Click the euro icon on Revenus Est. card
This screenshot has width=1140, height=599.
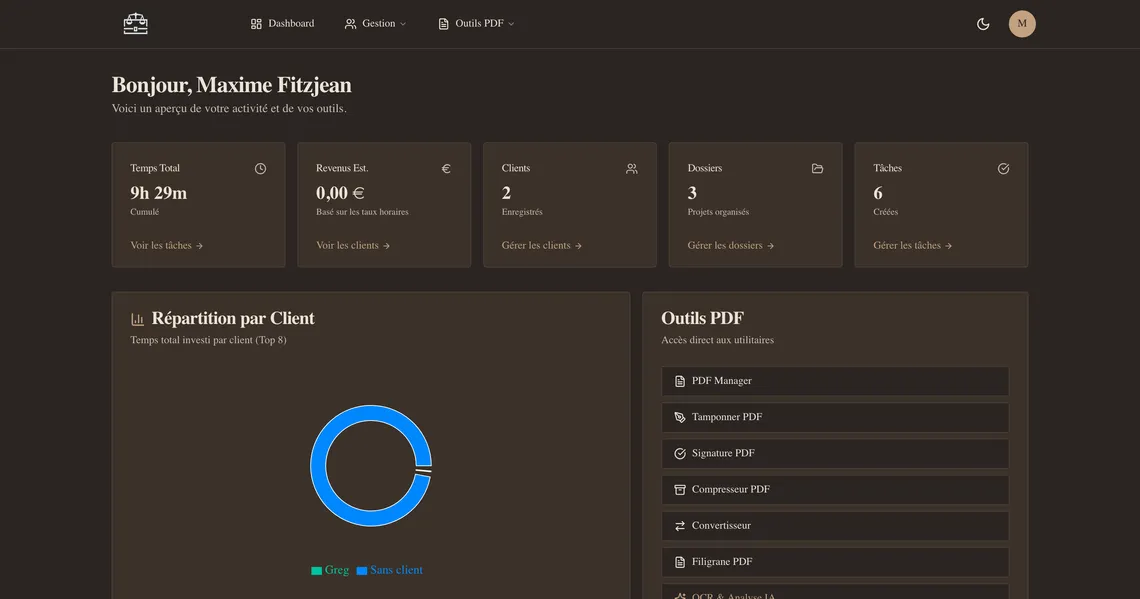click(446, 168)
